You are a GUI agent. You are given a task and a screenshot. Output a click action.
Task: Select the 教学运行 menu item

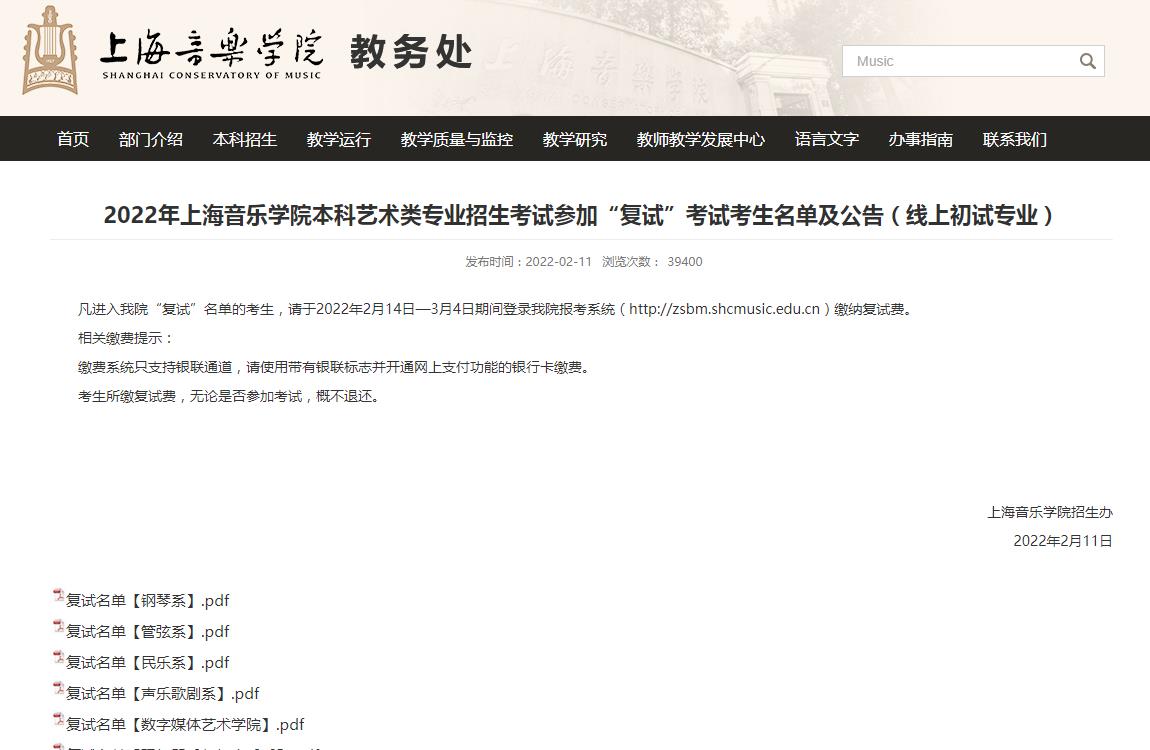339,139
